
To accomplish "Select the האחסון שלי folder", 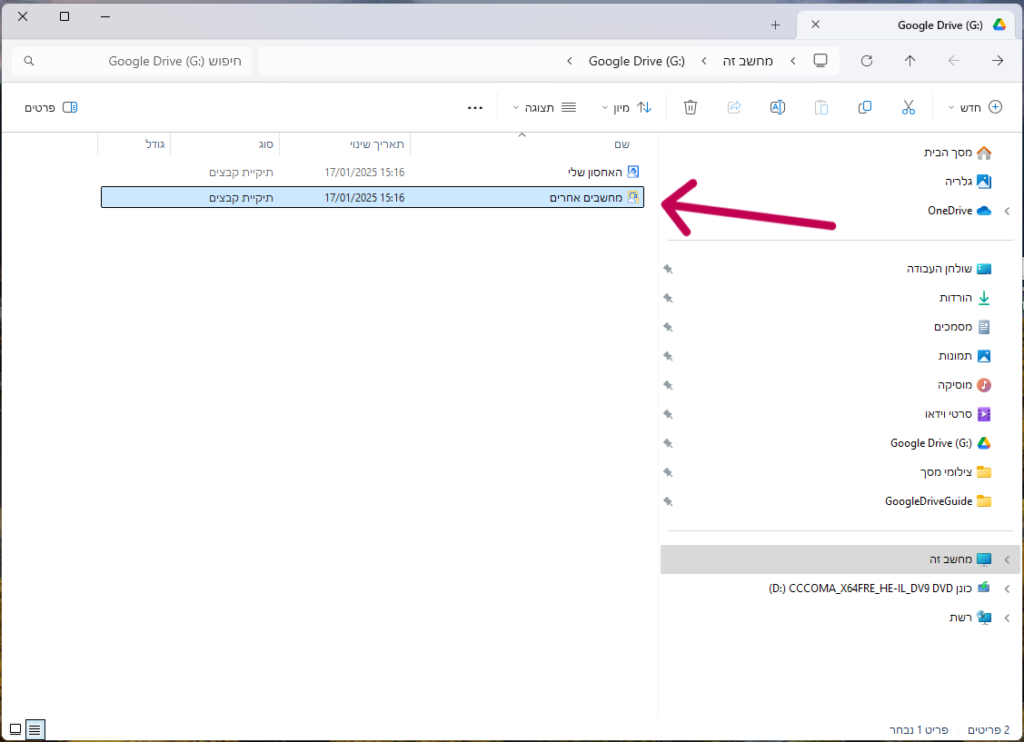I will 372,172.
